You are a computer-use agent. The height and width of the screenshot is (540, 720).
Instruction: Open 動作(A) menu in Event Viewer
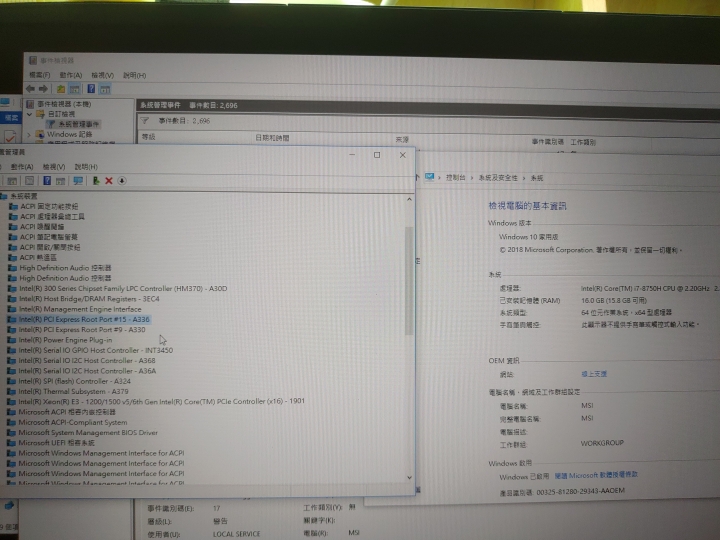(x=71, y=75)
